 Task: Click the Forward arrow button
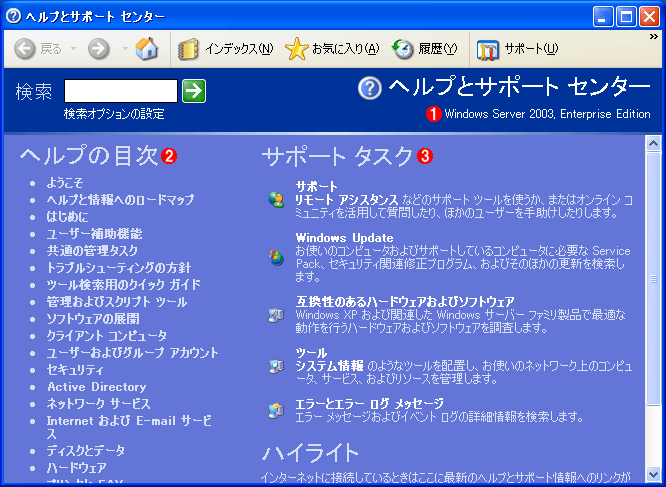99,49
